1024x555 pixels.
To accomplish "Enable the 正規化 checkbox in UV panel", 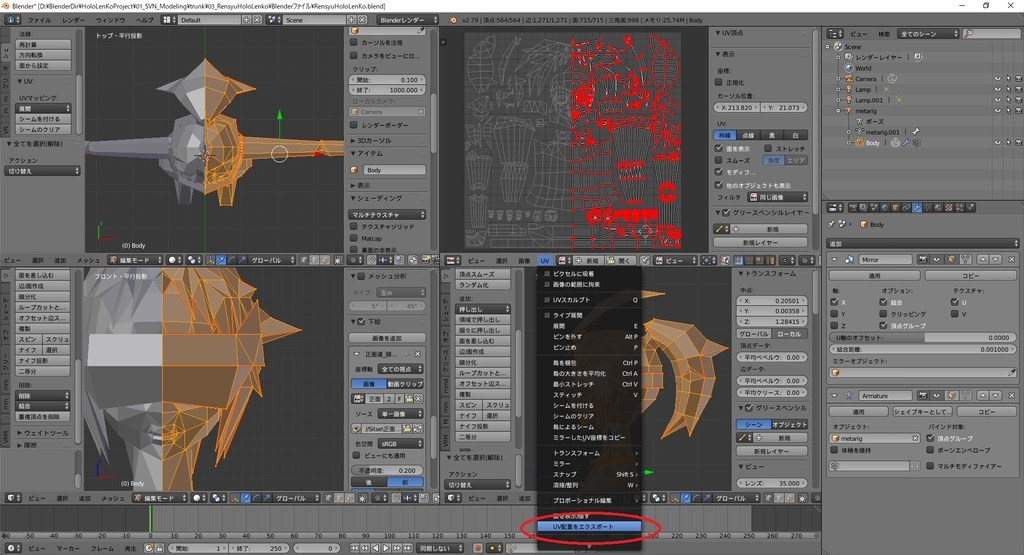I will (718, 82).
